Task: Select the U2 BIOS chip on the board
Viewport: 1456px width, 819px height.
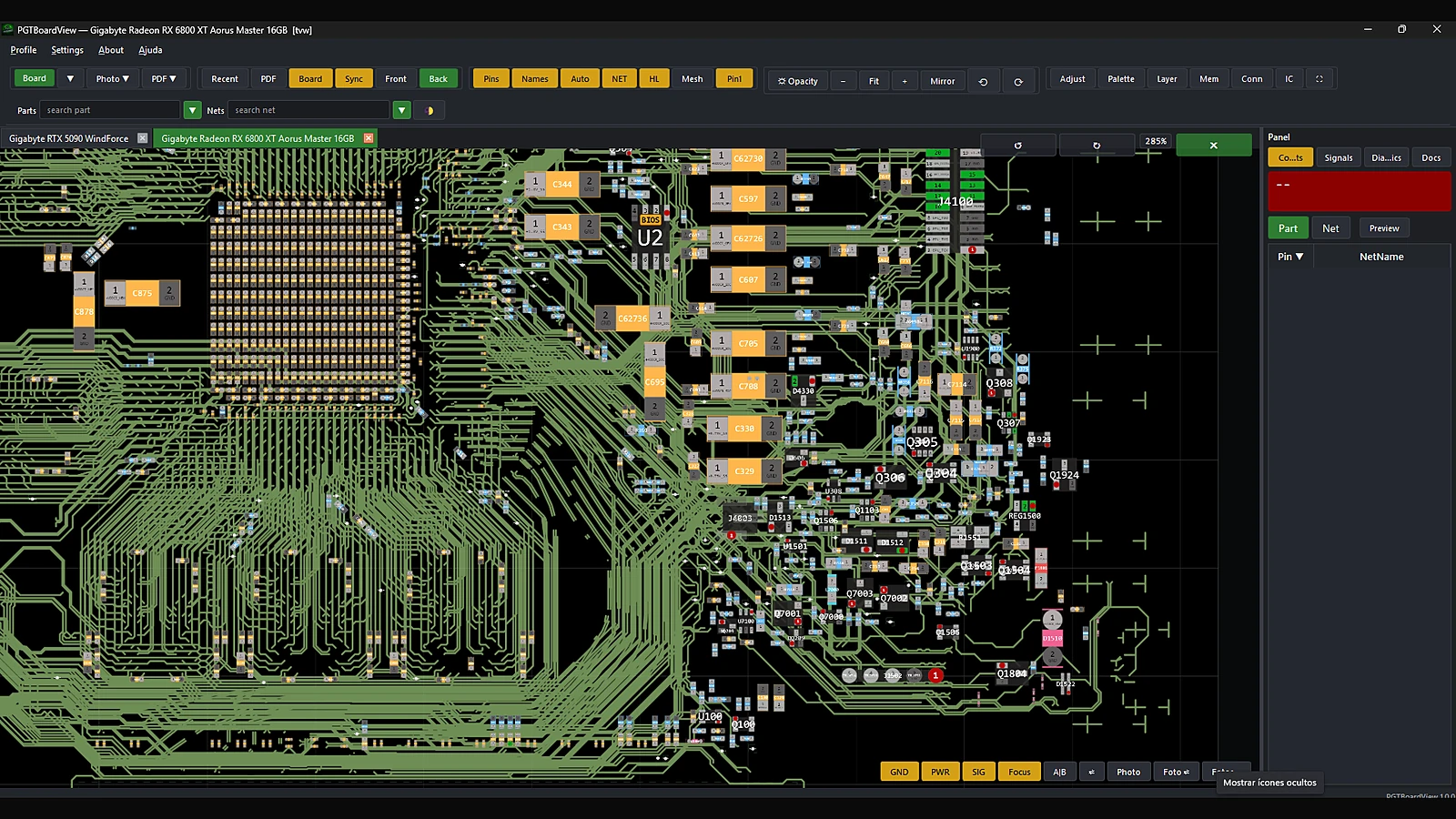Action: point(650,238)
